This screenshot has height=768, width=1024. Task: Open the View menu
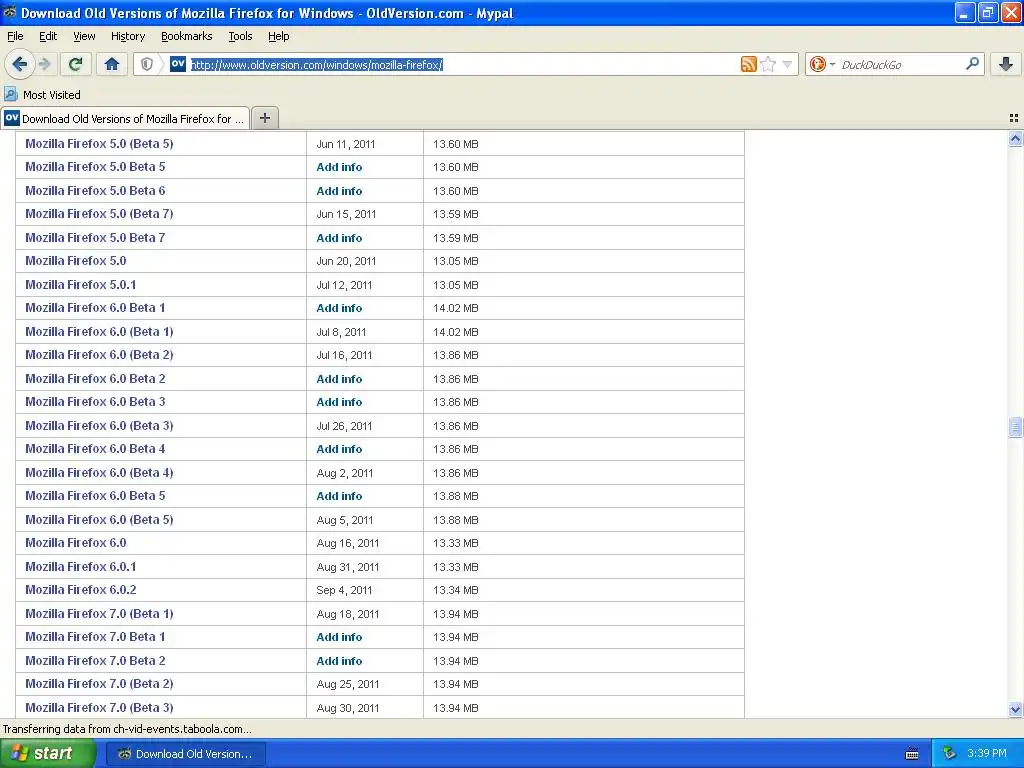84,36
